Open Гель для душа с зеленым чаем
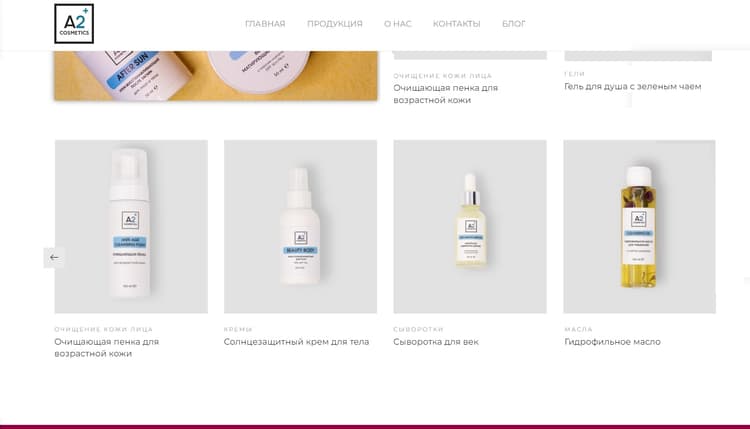 pyautogui.click(x=632, y=87)
